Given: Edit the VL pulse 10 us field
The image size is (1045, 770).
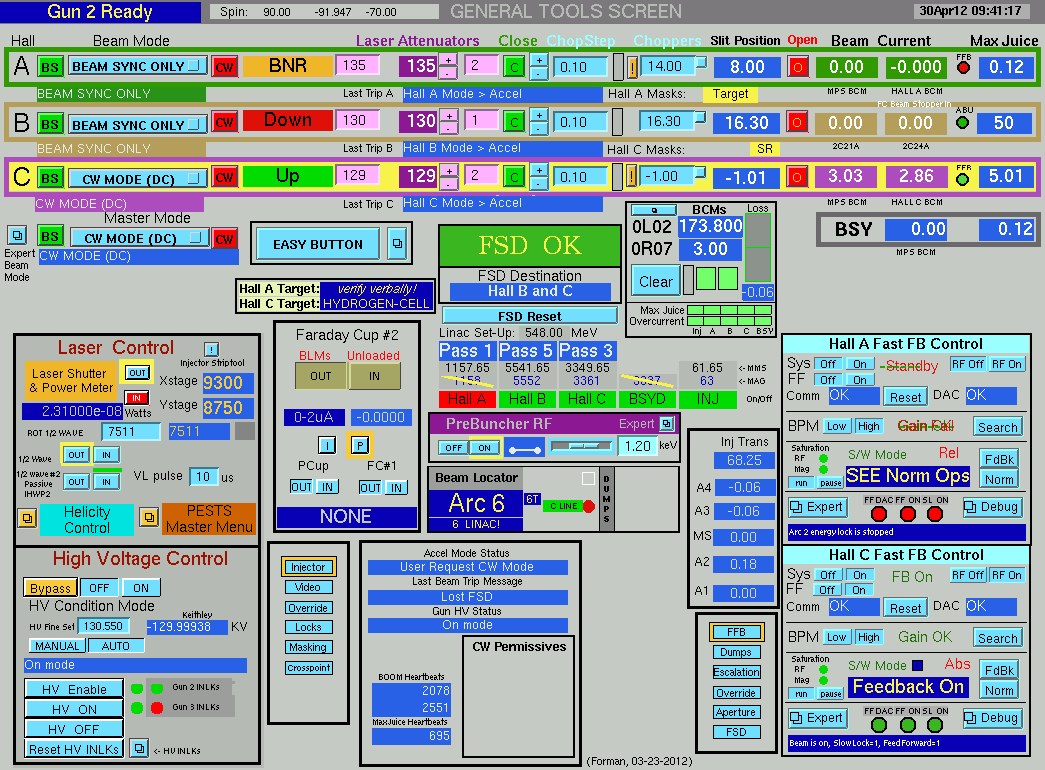Looking at the screenshot, I should click(x=203, y=477).
